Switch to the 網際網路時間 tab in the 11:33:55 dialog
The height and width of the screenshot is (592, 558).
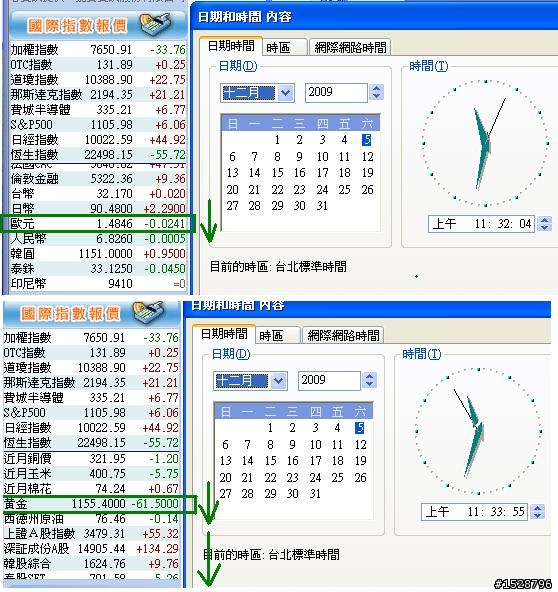coord(343,335)
